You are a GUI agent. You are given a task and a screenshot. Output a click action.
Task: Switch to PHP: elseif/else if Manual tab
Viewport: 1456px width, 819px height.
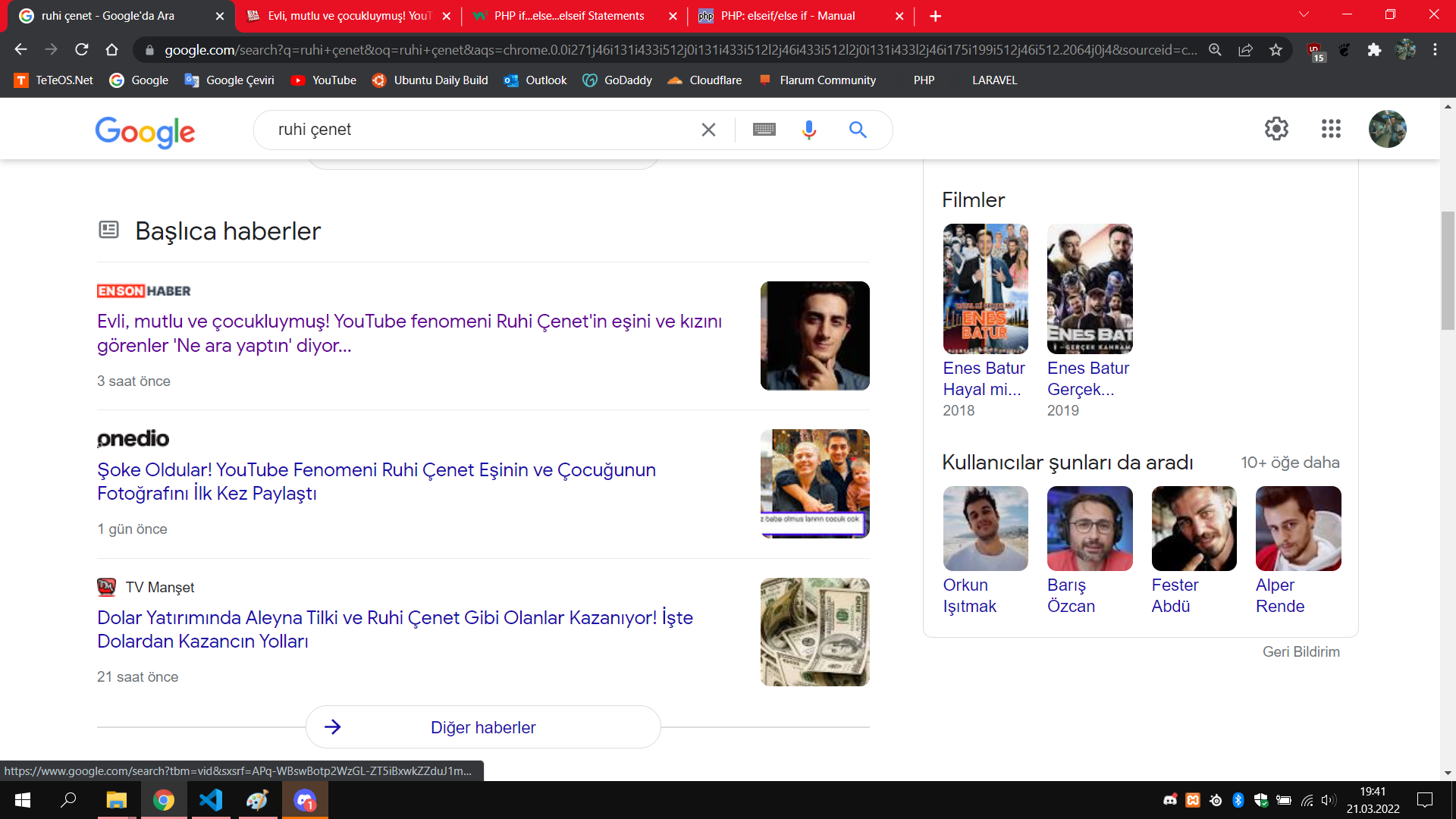(800, 16)
